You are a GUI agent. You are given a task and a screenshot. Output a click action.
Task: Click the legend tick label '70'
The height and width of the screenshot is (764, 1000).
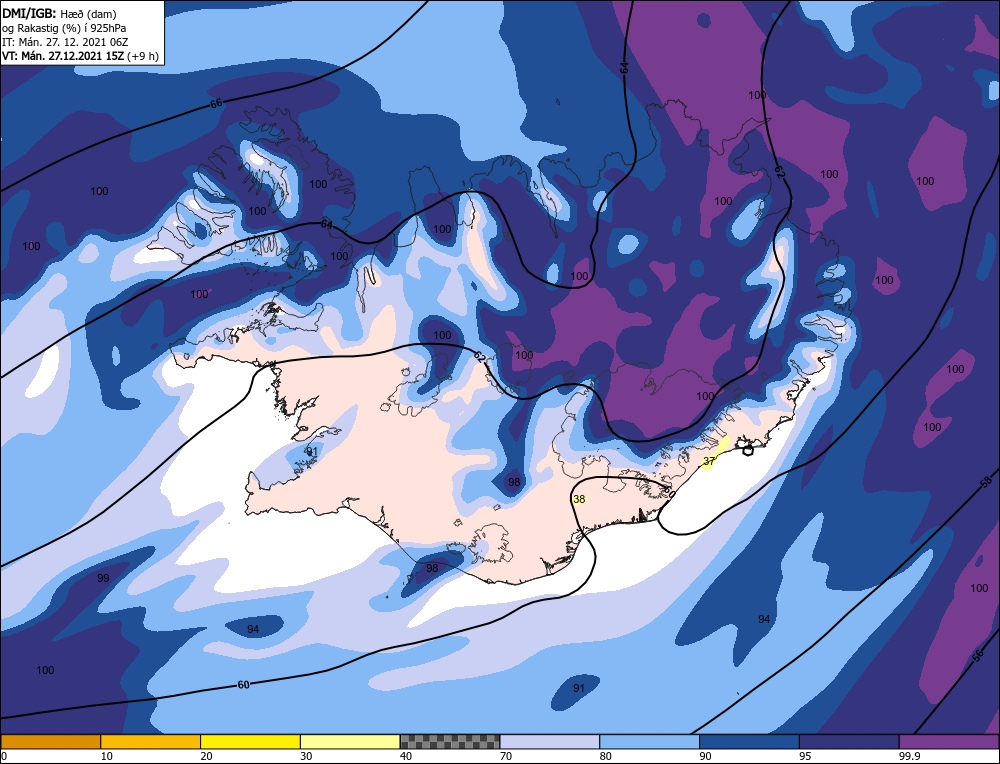coord(506,756)
